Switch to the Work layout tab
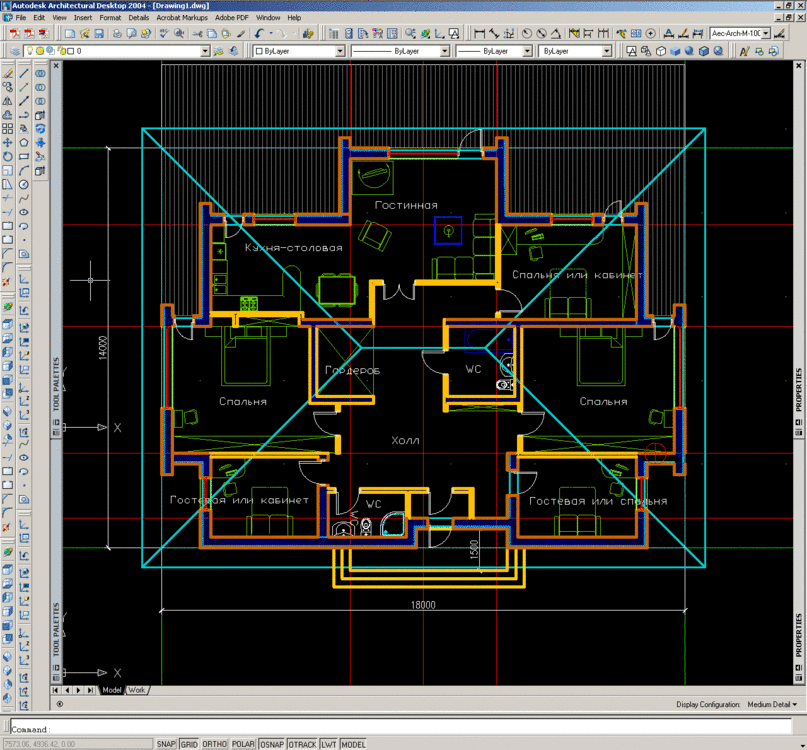Viewport: 807px width, 750px height. 137,689
